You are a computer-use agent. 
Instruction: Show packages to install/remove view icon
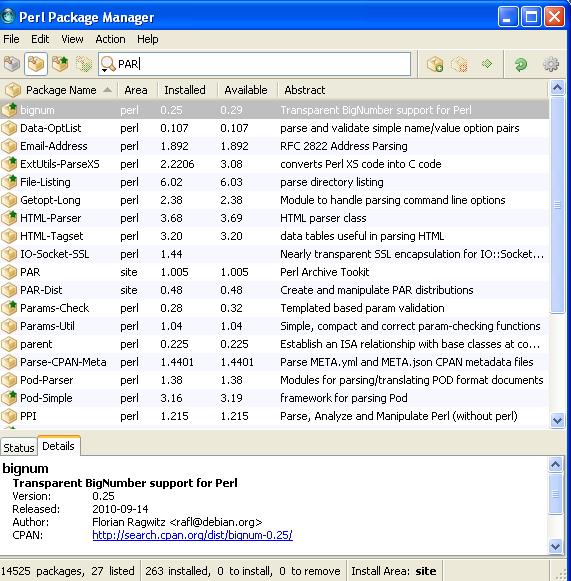coord(84,64)
